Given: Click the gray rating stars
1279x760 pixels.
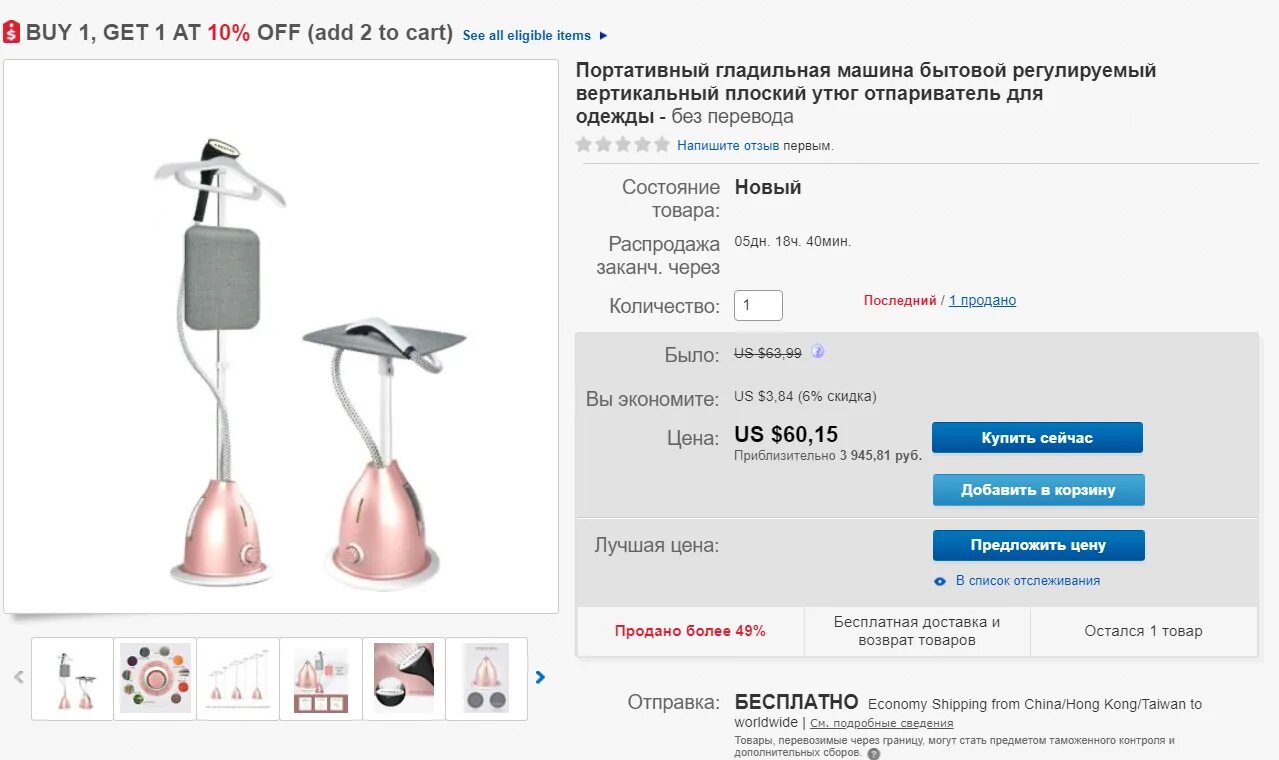Looking at the screenshot, I should click(x=622, y=145).
